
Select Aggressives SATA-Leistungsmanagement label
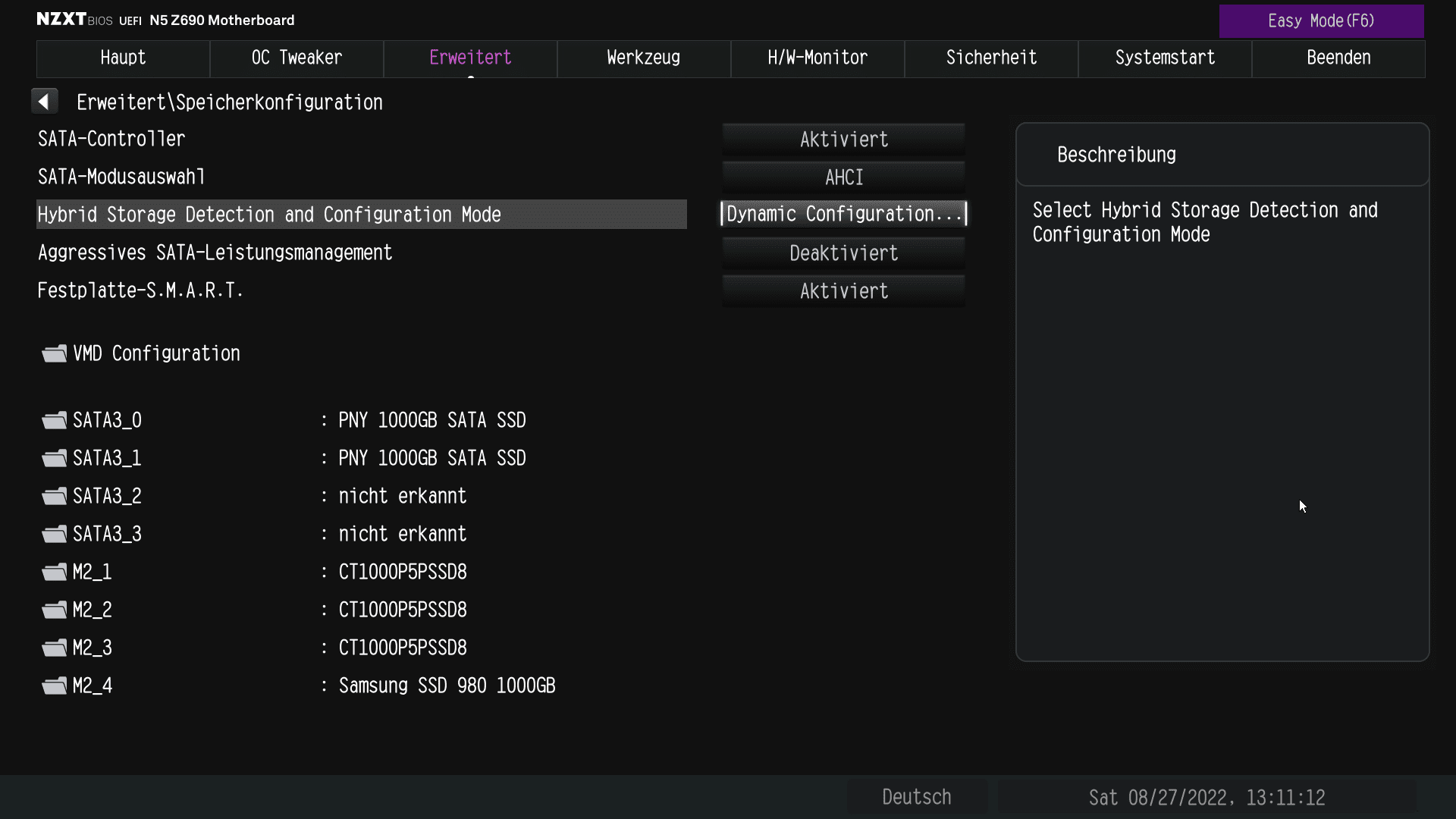coord(215,253)
